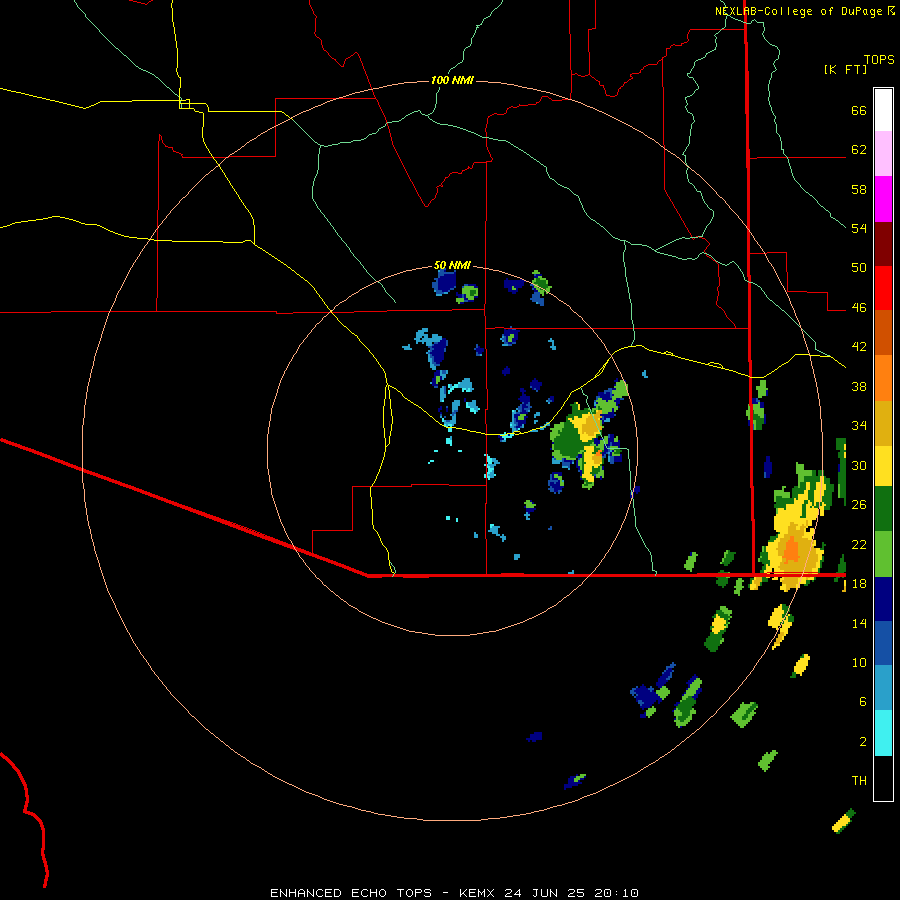Click the legend value 6
The image size is (900, 900).
pos(863,701)
